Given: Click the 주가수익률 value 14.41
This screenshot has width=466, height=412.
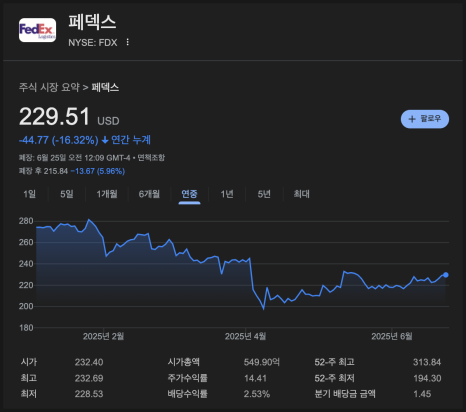Looking at the screenshot, I should 255,378.
